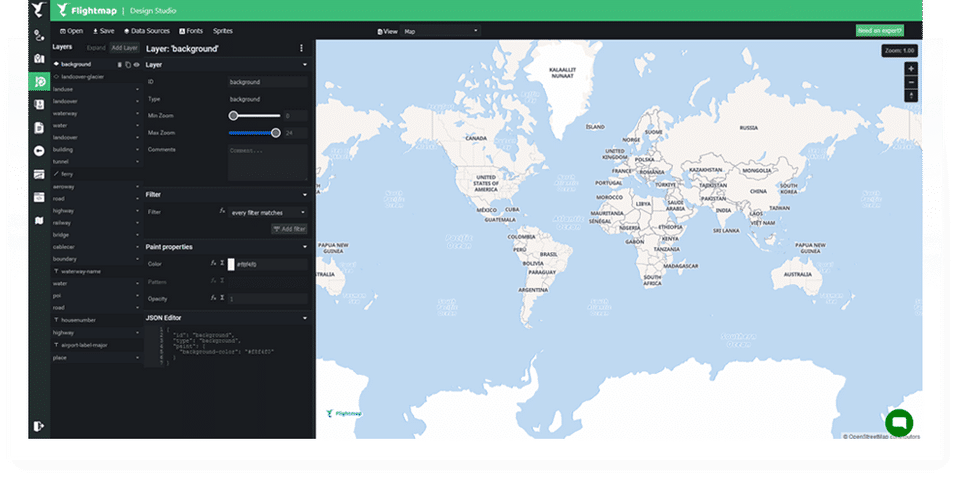
Task: Open Sprites from the toolbar
Action: point(223,31)
